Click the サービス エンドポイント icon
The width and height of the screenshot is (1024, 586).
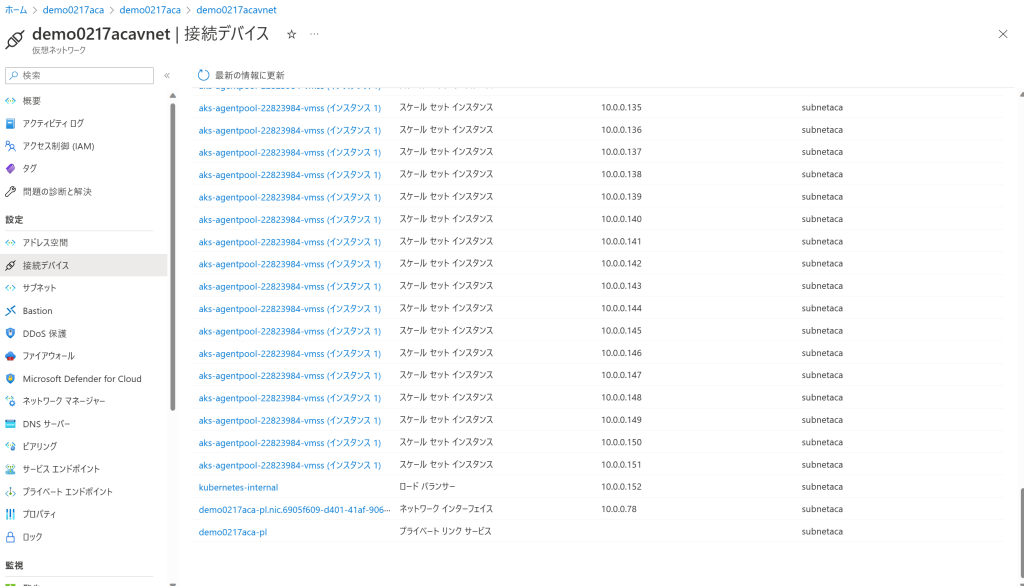(x=10, y=469)
